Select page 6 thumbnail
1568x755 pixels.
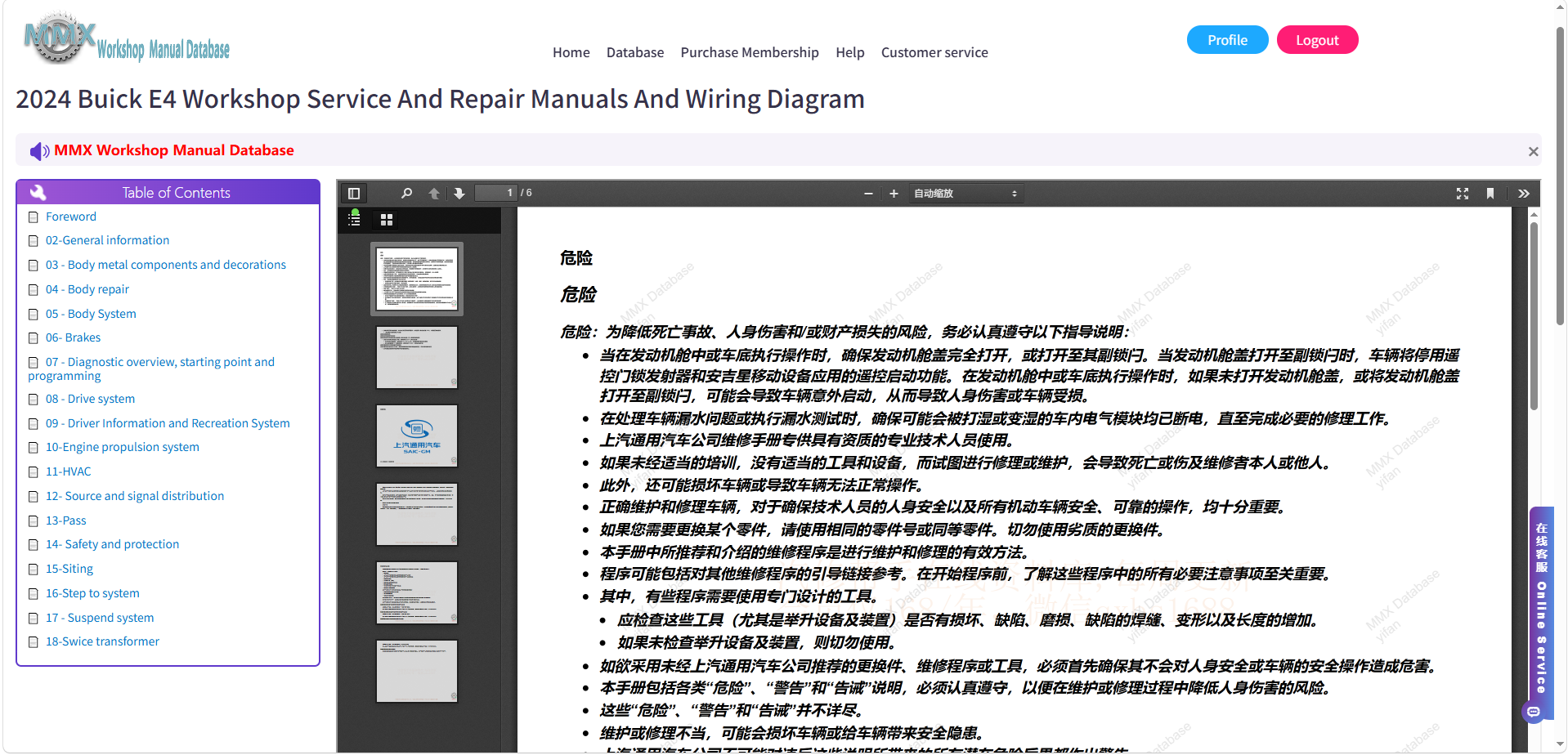(417, 671)
